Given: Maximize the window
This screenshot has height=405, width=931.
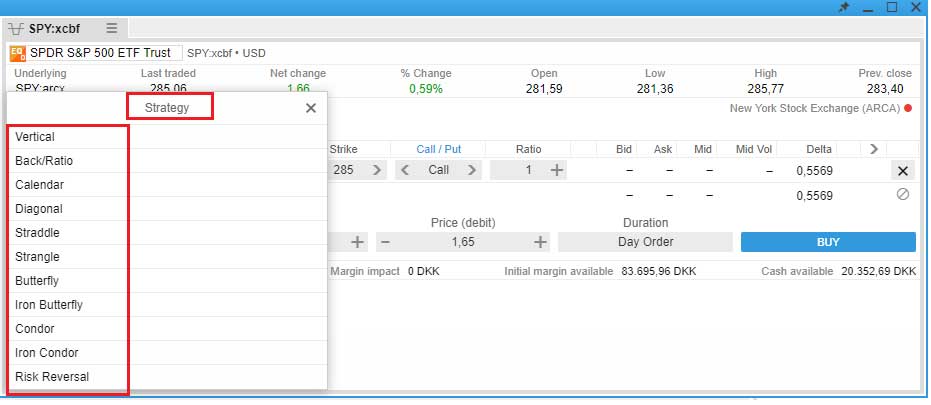Looking at the screenshot, I should pyautogui.click(x=892, y=7).
